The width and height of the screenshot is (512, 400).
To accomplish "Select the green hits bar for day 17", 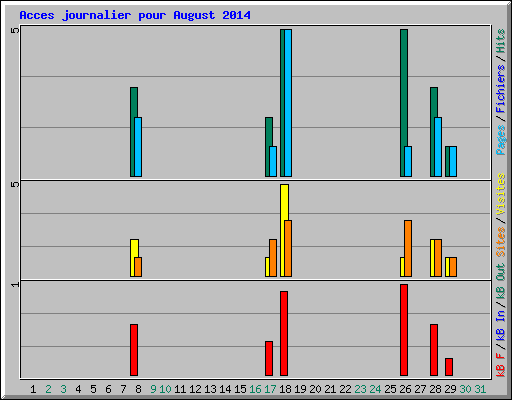I will coord(268,147).
